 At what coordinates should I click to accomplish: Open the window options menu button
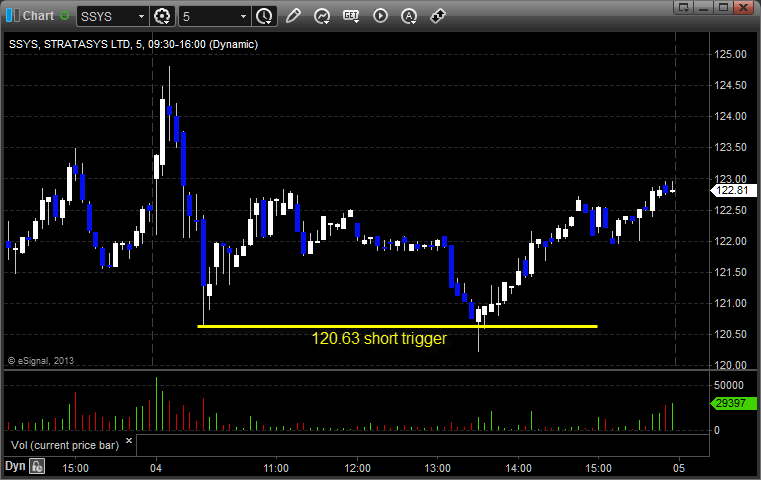pos(684,7)
